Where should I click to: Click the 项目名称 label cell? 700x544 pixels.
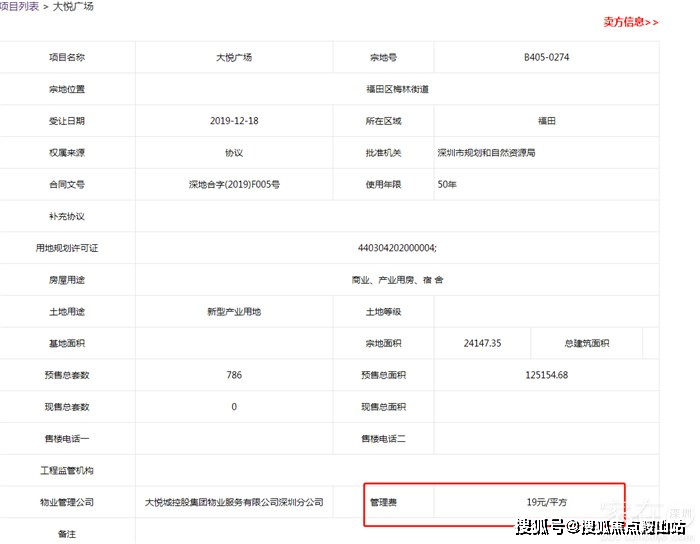pos(67,57)
